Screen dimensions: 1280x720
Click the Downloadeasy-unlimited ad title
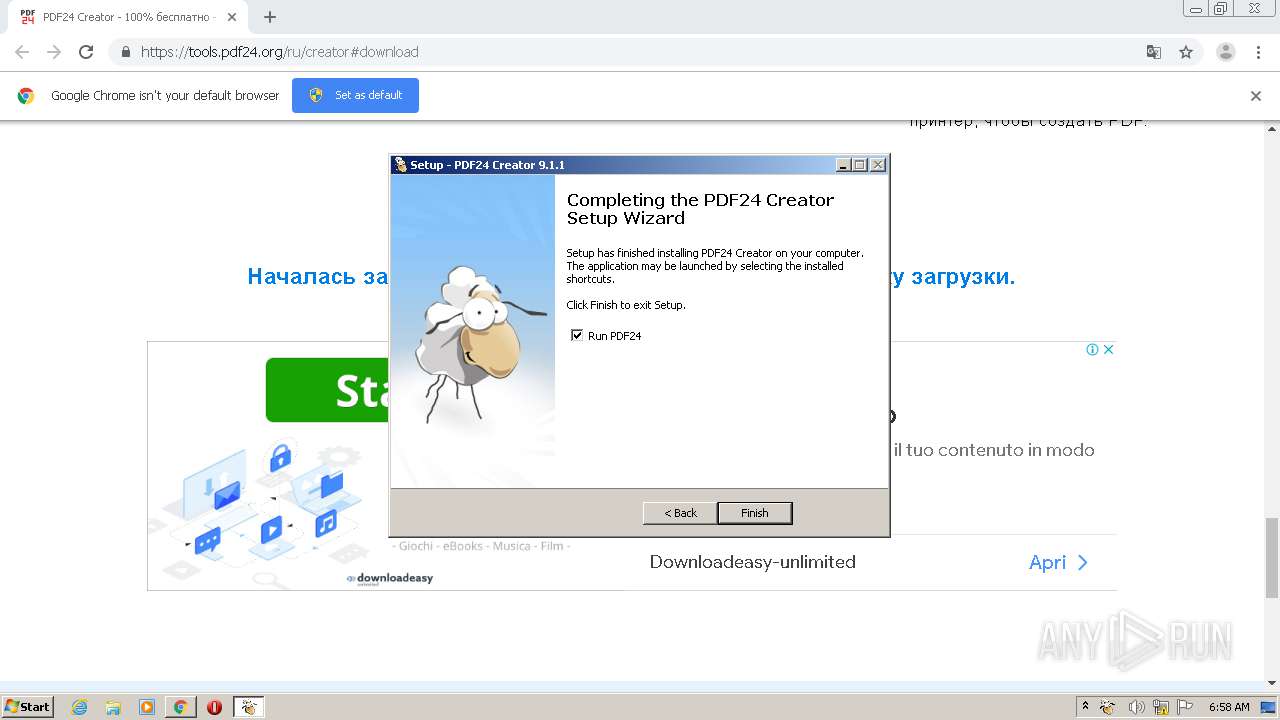click(x=753, y=562)
